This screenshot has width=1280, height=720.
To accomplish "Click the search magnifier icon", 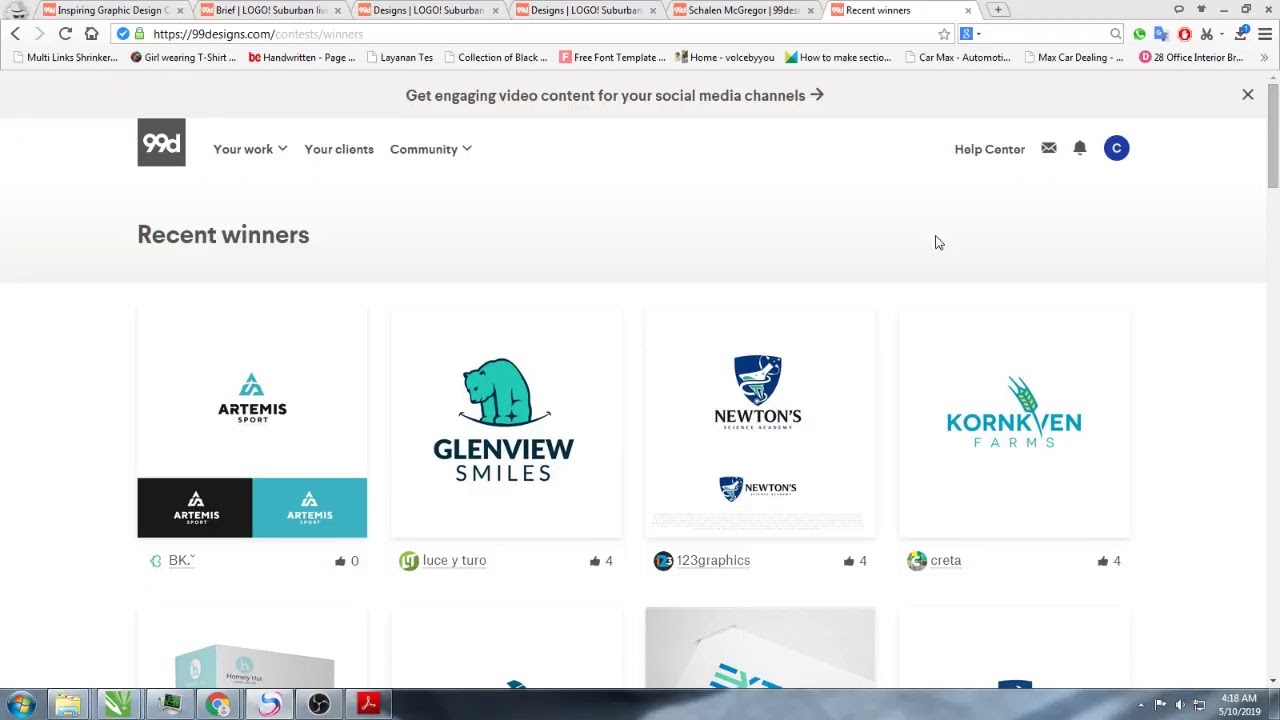I will [x=1115, y=34].
